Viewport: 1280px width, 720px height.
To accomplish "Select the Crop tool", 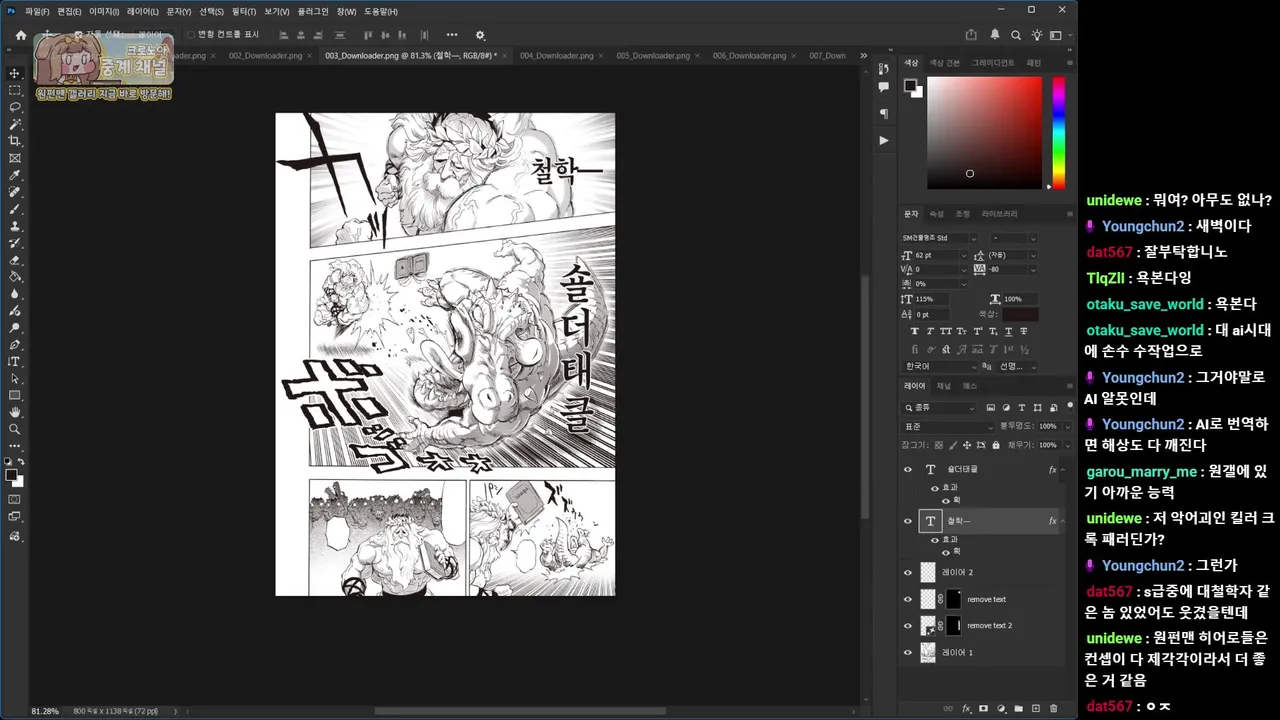I will click(14, 141).
